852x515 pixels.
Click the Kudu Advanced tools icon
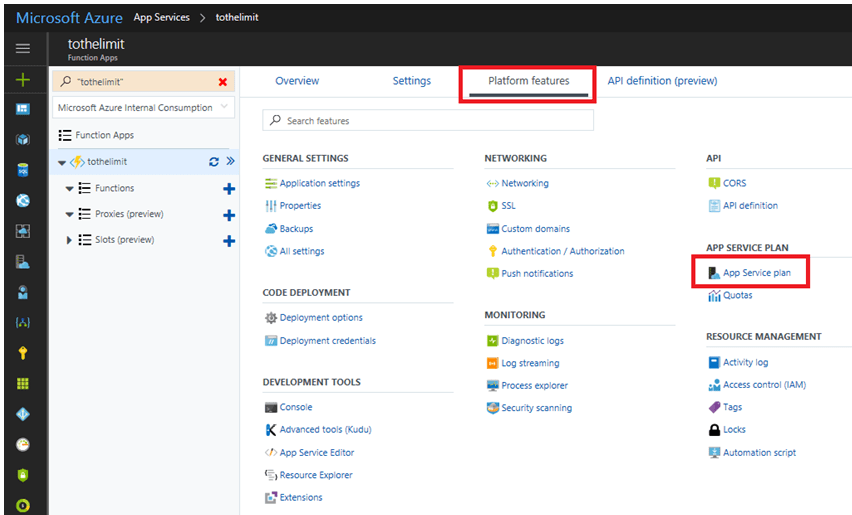271,430
